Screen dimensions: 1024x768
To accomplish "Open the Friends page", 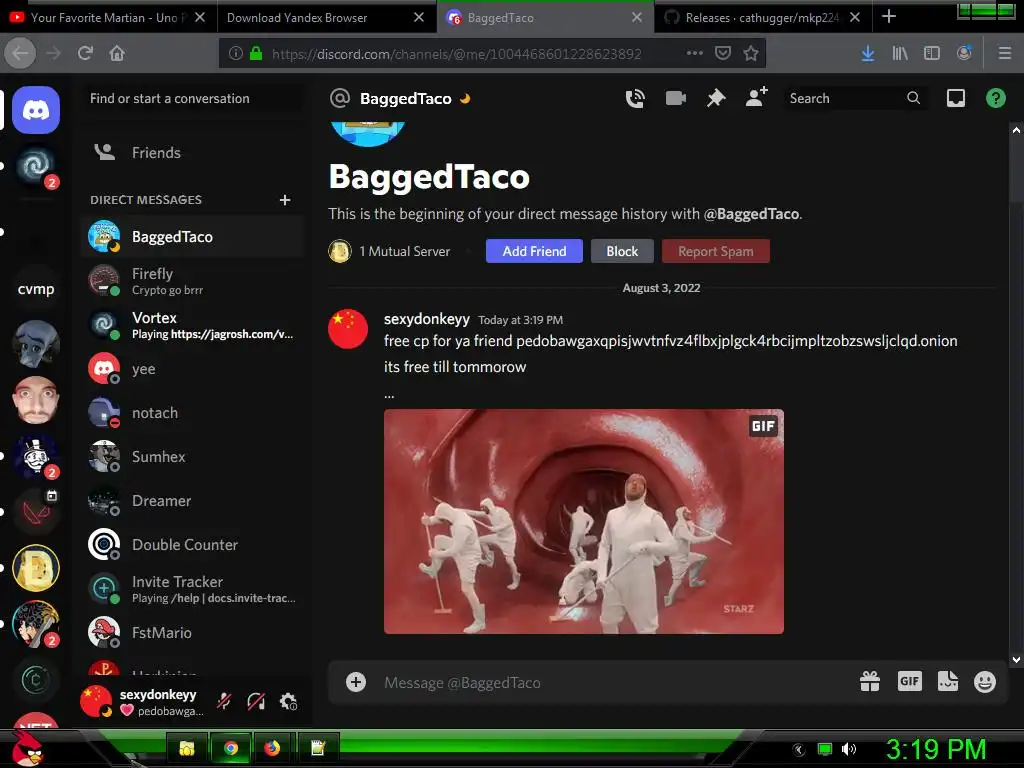I will click(193, 153).
